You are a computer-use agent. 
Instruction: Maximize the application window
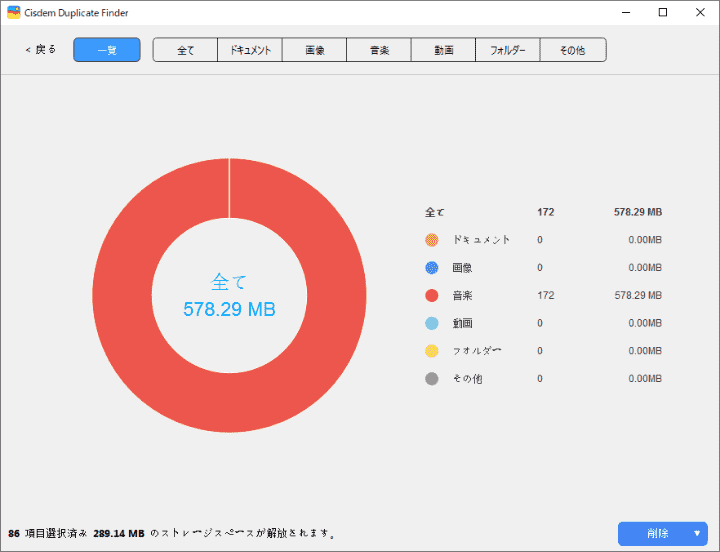coord(663,12)
